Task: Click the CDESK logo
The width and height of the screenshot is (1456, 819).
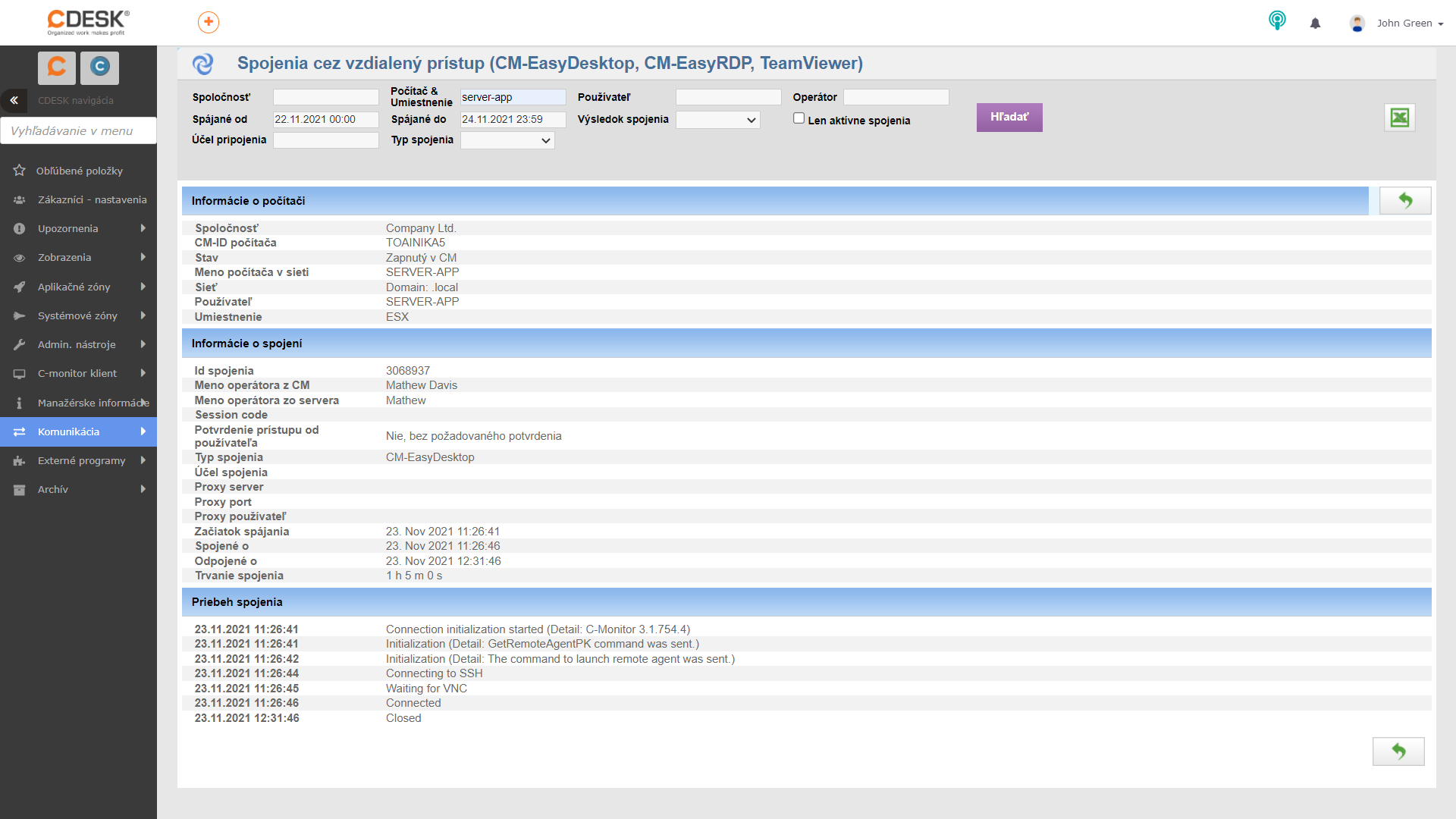Action: tap(88, 22)
